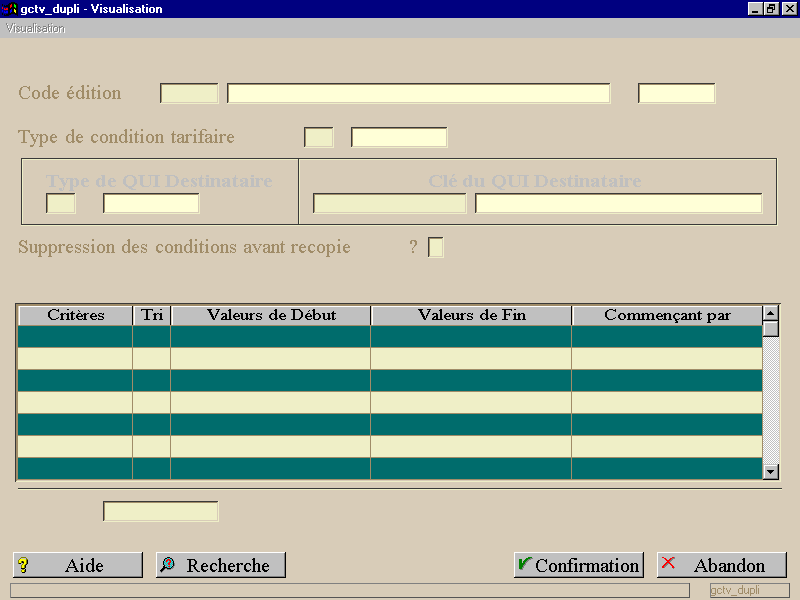Select the Tri column header

click(x=152, y=315)
